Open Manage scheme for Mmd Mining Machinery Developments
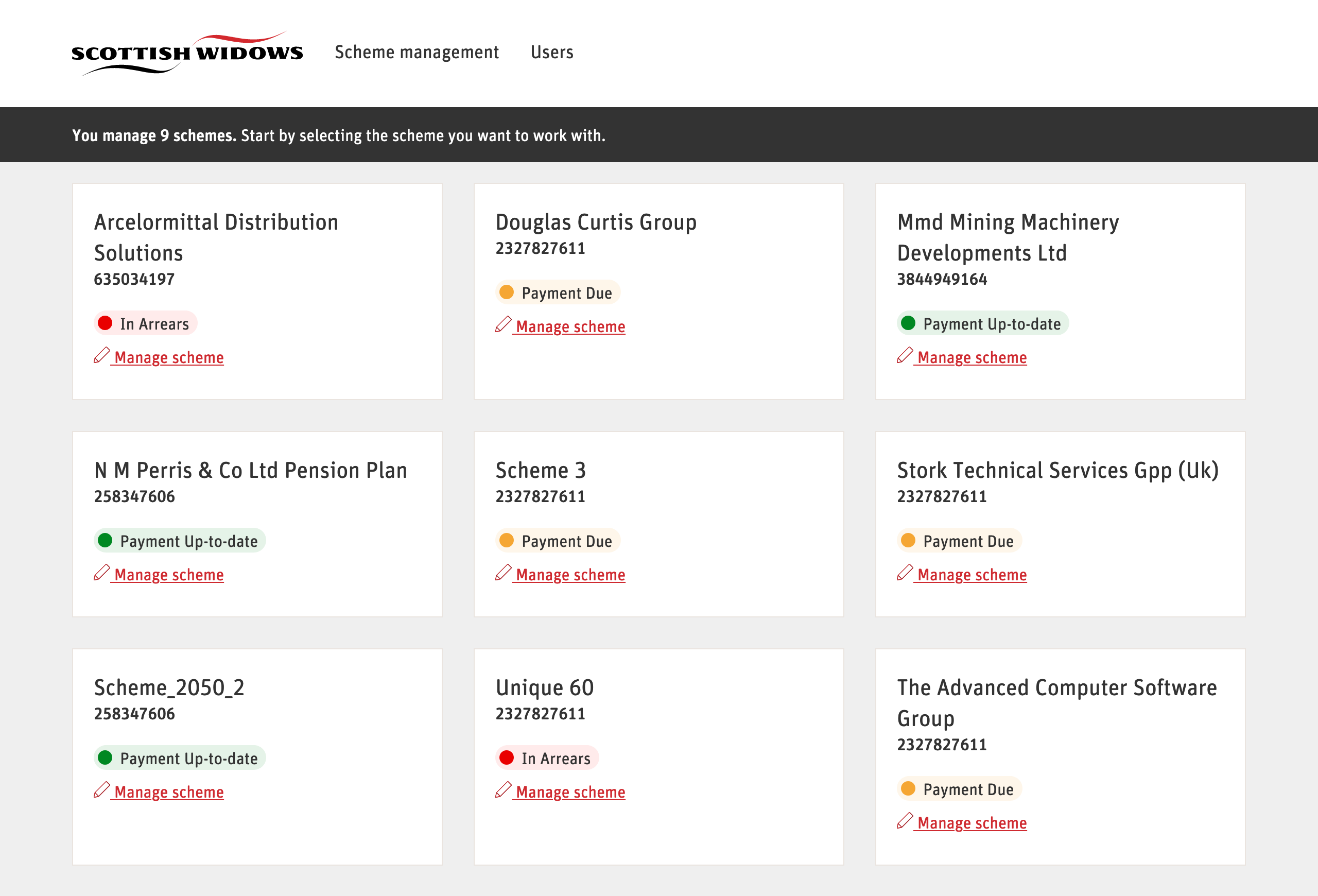The height and width of the screenshot is (896, 1318). click(972, 357)
